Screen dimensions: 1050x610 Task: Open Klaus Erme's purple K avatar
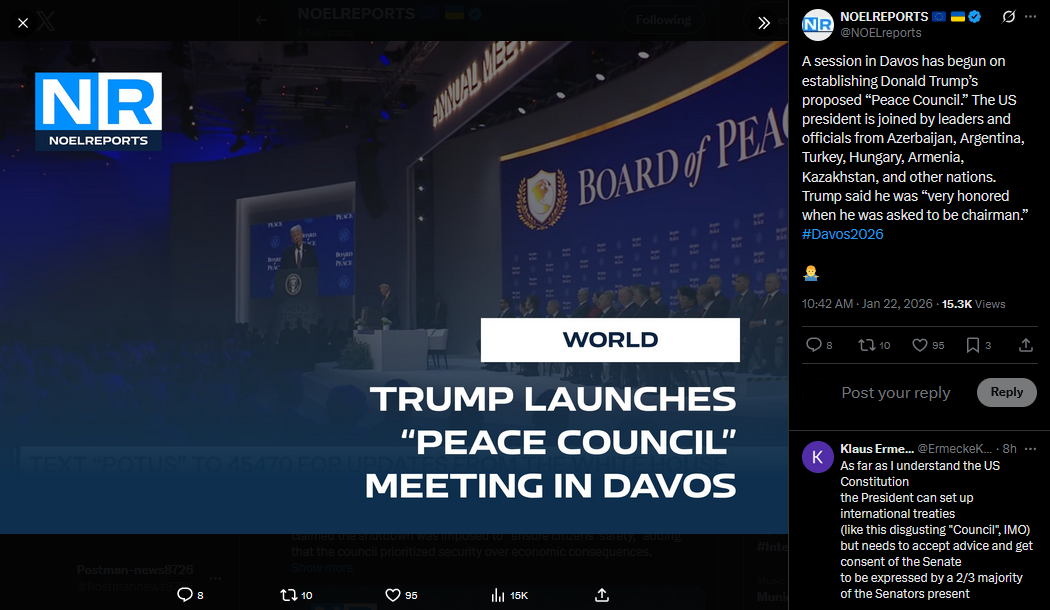[x=818, y=457]
